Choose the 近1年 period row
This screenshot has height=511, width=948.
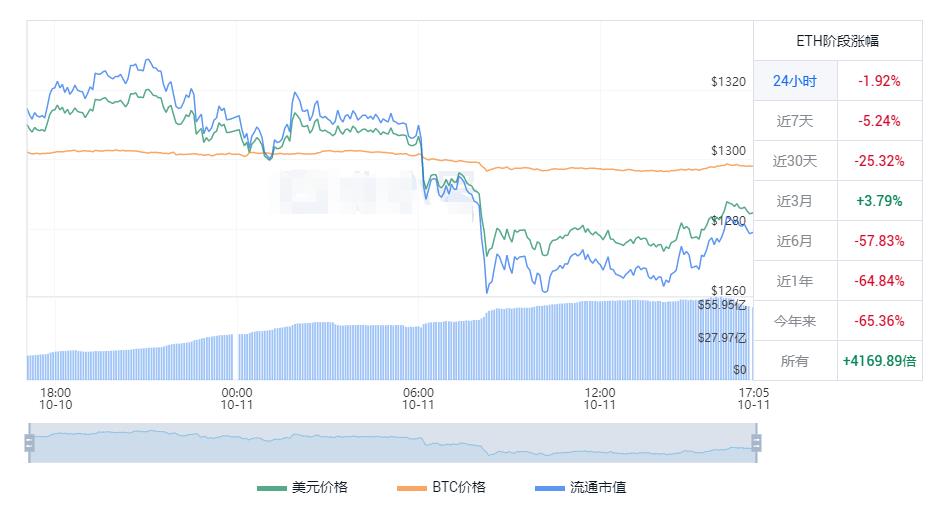point(795,281)
